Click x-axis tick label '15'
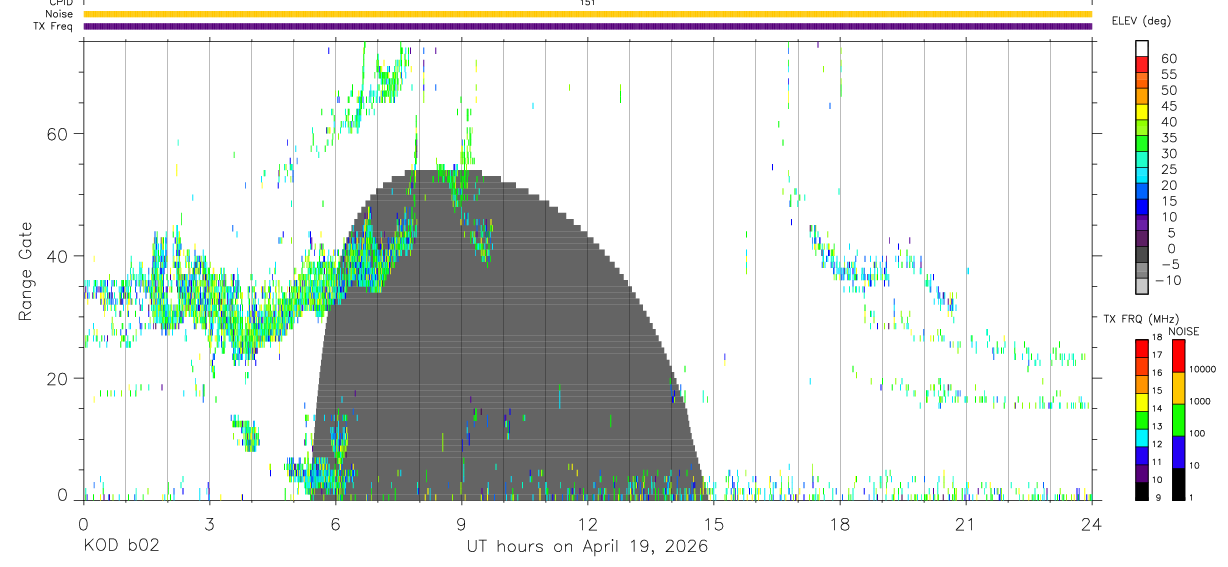Viewport: 1228px width, 567px height. point(713,523)
